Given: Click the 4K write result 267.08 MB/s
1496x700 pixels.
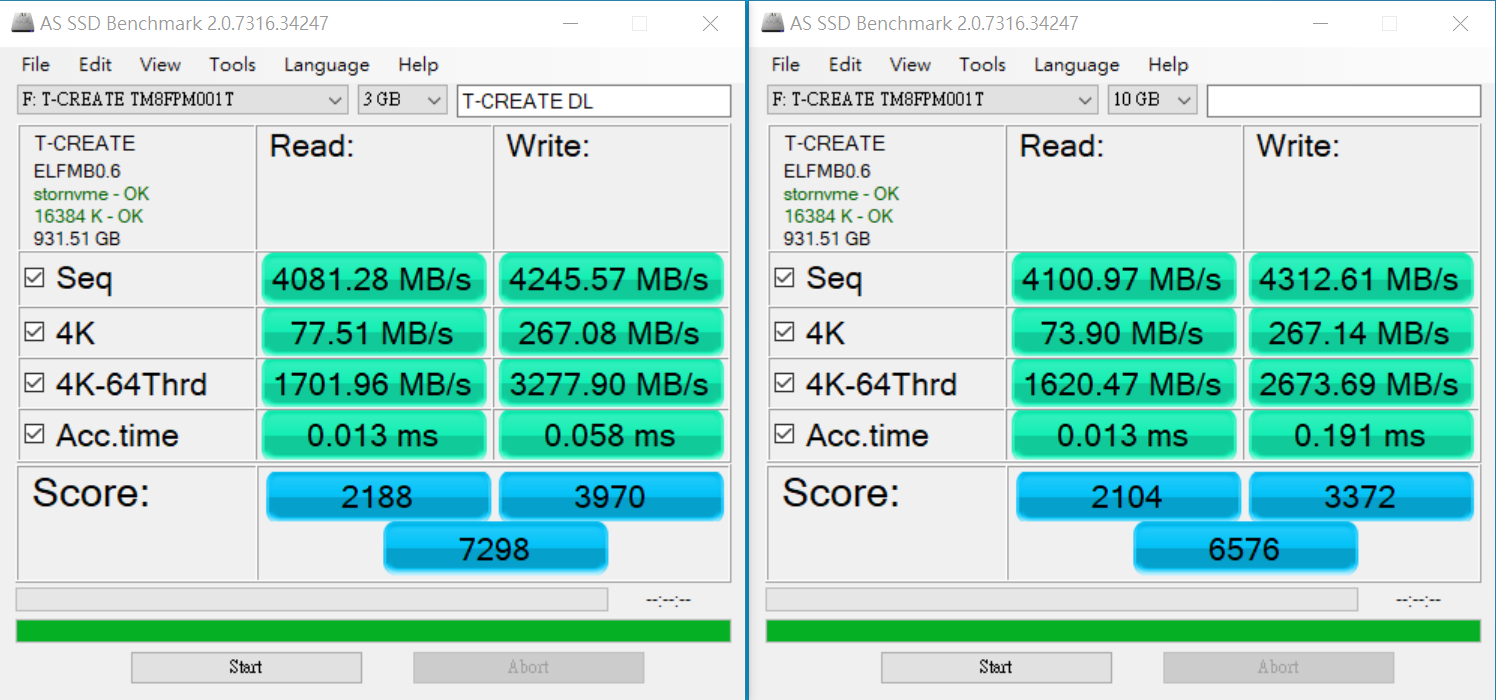Looking at the screenshot, I should coord(611,333).
